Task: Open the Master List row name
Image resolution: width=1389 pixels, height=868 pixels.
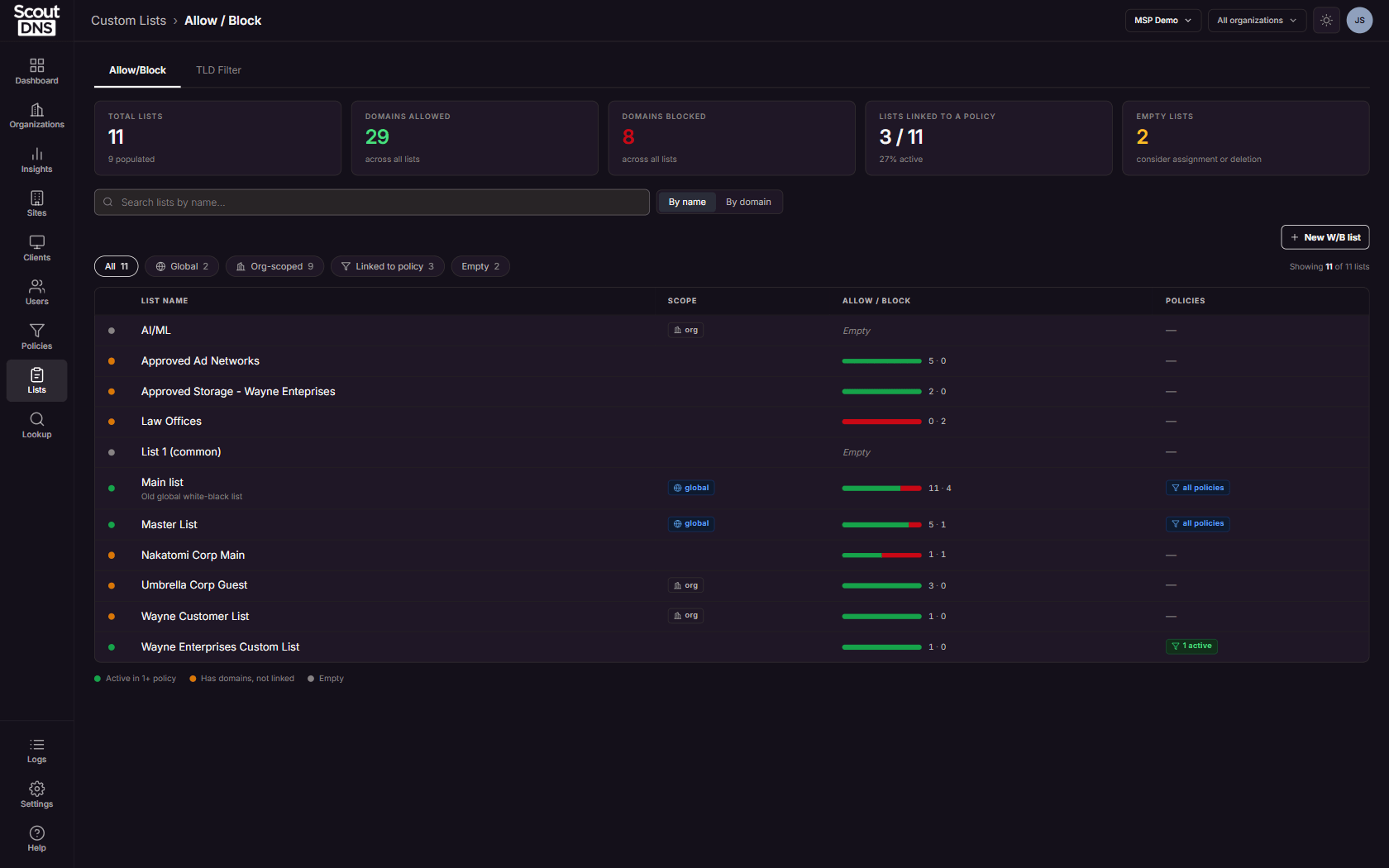Action: point(169,525)
